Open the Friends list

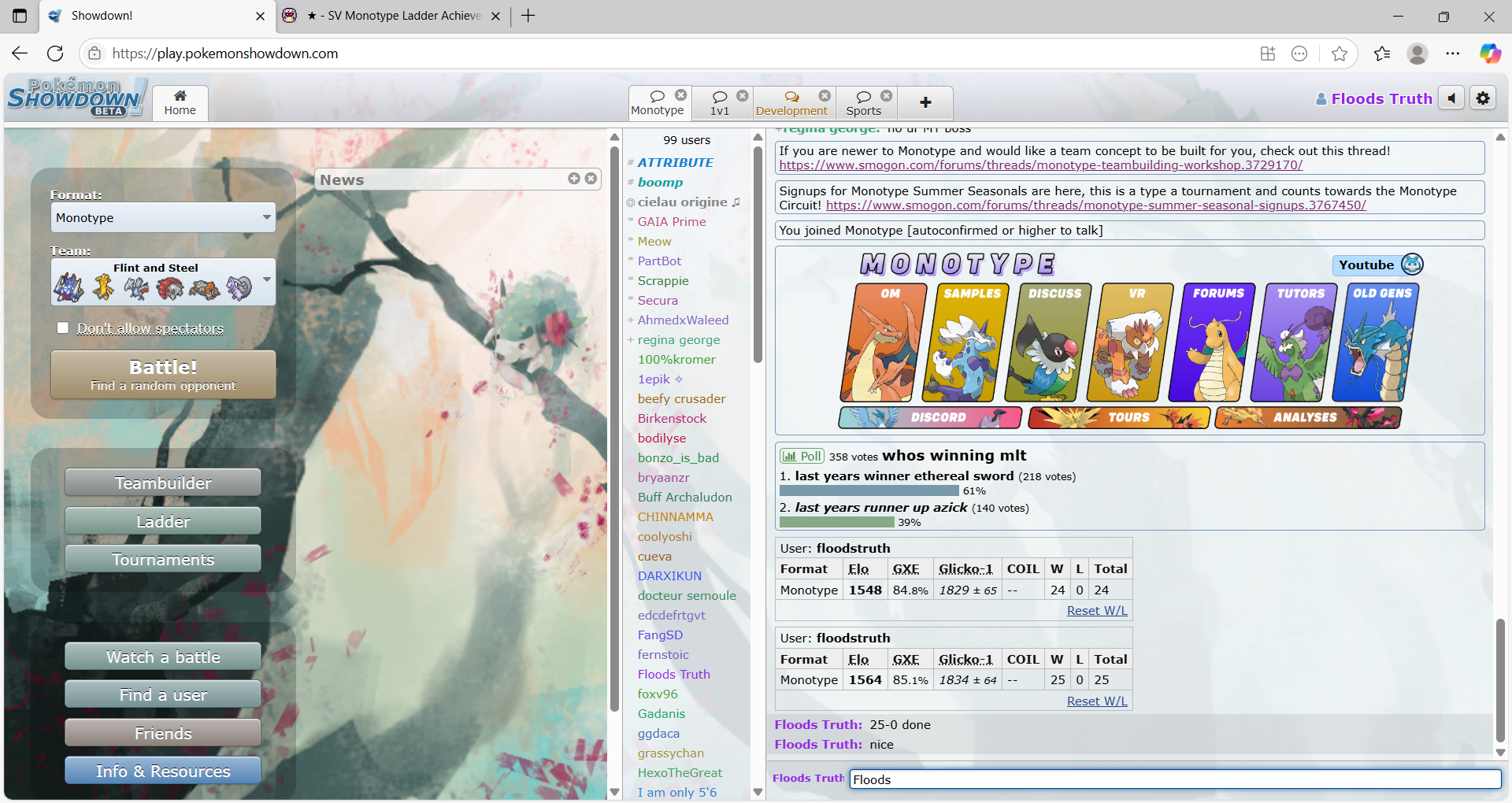click(x=163, y=733)
